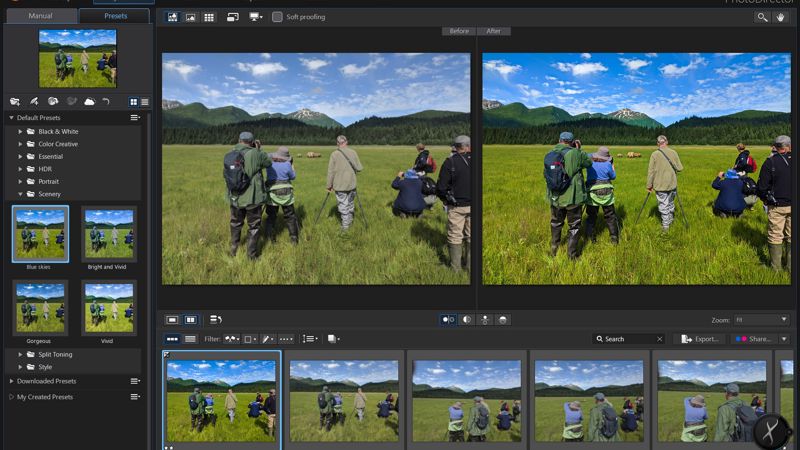800x450 pixels.
Task: Switch to the grid browser view icon
Action: click(209, 17)
